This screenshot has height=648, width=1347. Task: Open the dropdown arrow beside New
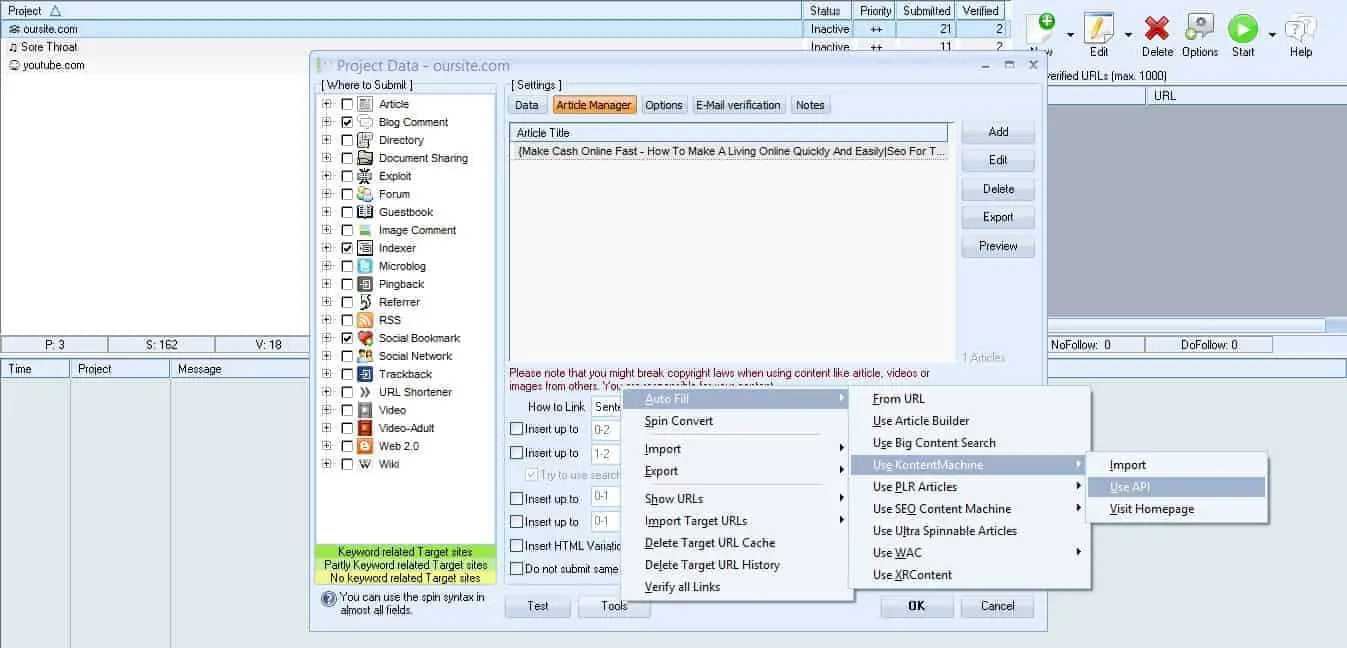pos(1070,34)
